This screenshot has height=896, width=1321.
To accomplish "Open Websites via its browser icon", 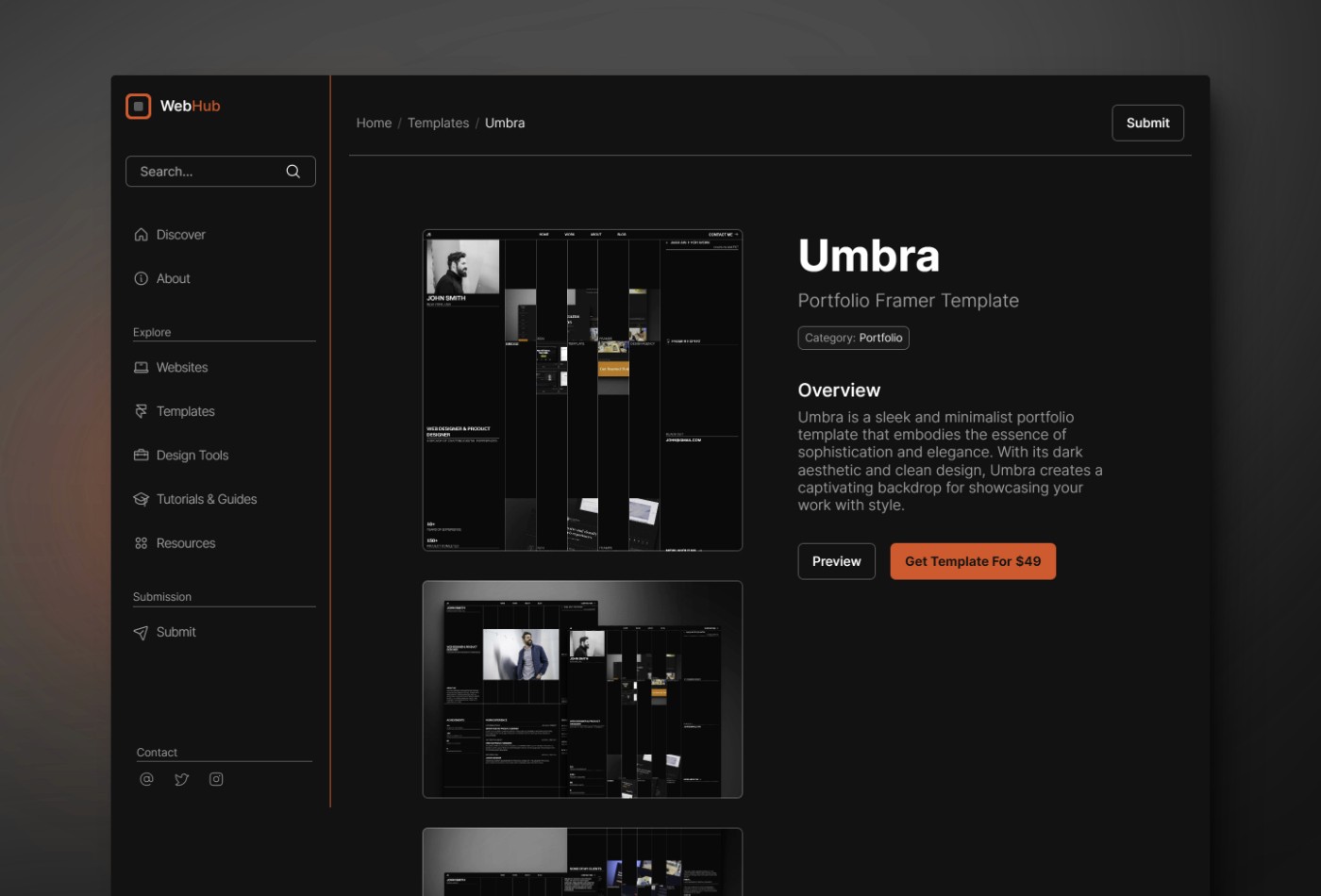I will pos(142,367).
